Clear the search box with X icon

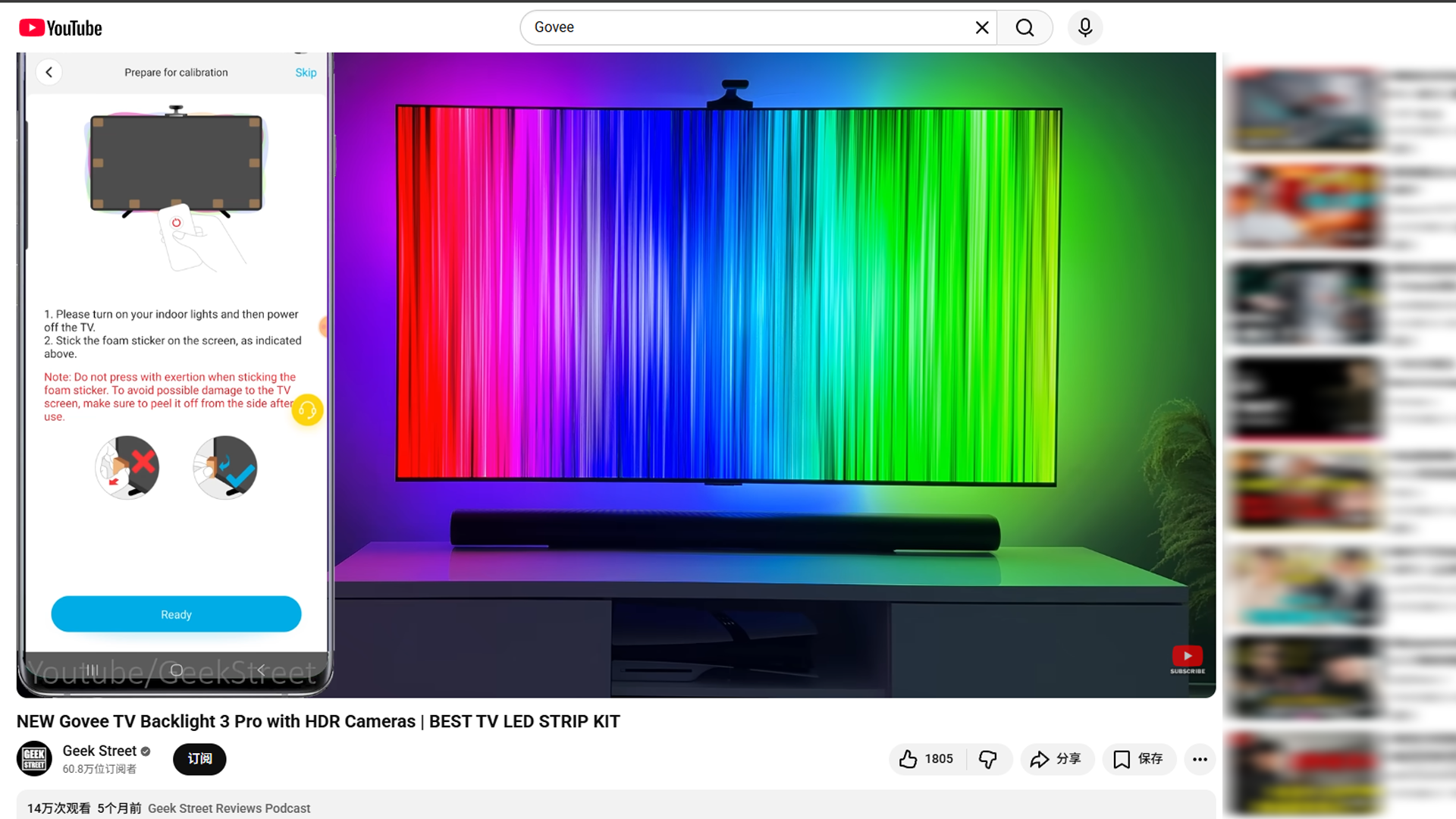coord(982,28)
